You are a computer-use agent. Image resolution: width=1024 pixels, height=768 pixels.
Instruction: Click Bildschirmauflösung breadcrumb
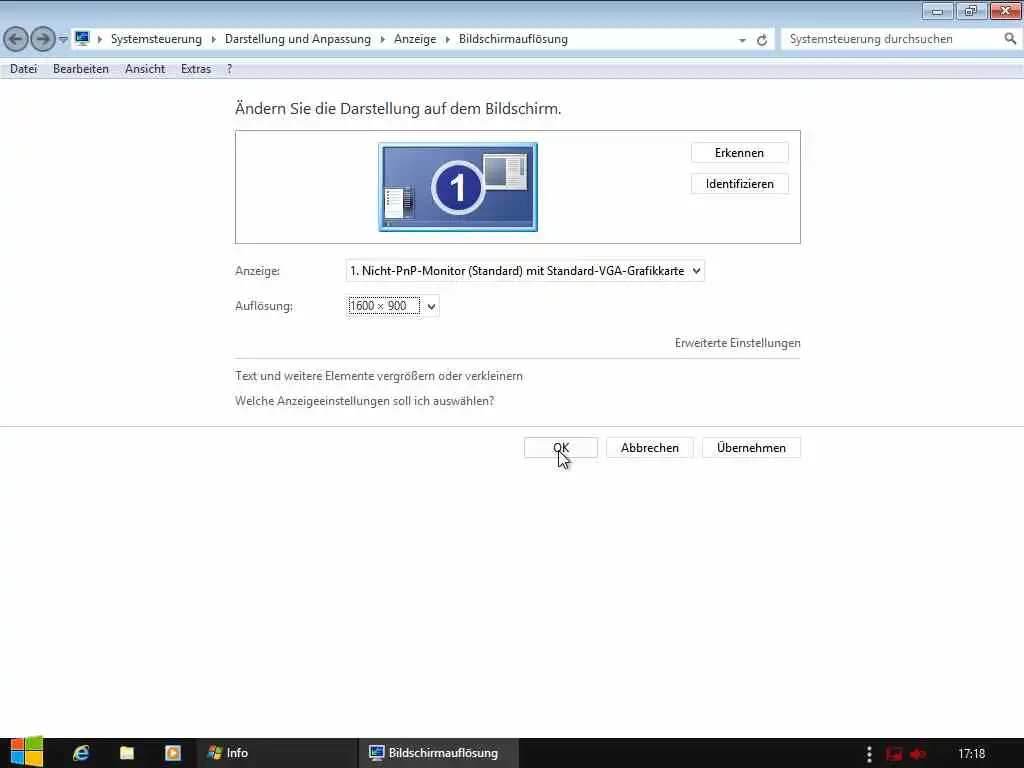(x=513, y=39)
